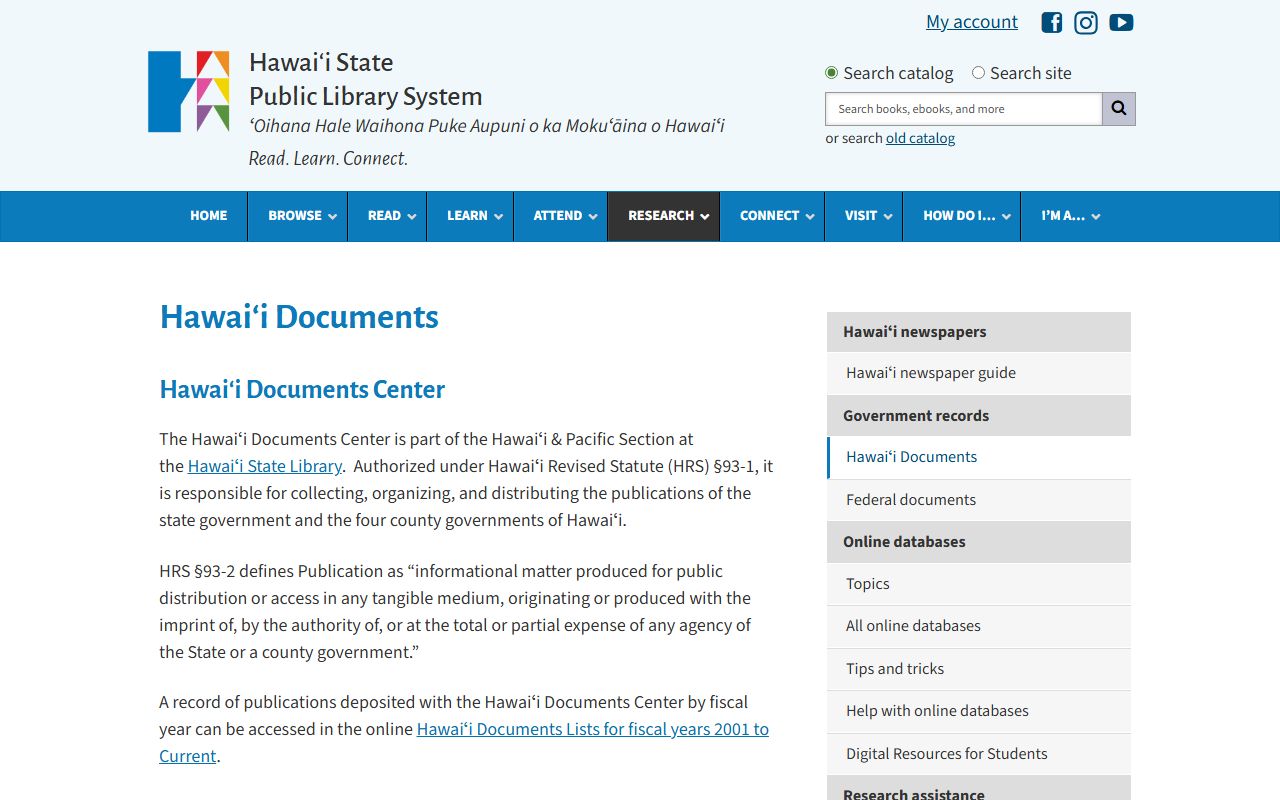Open Federal documents sidebar item
Screen dimensions: 1280x800
979,500
